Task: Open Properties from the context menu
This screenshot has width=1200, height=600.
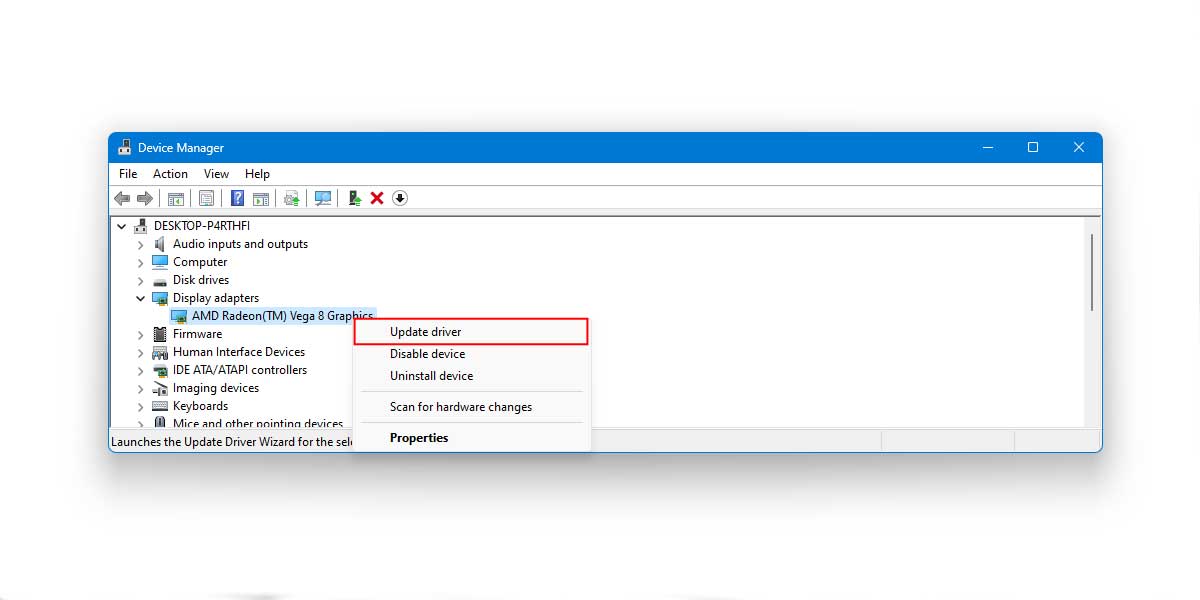Action: pos(471,438)
